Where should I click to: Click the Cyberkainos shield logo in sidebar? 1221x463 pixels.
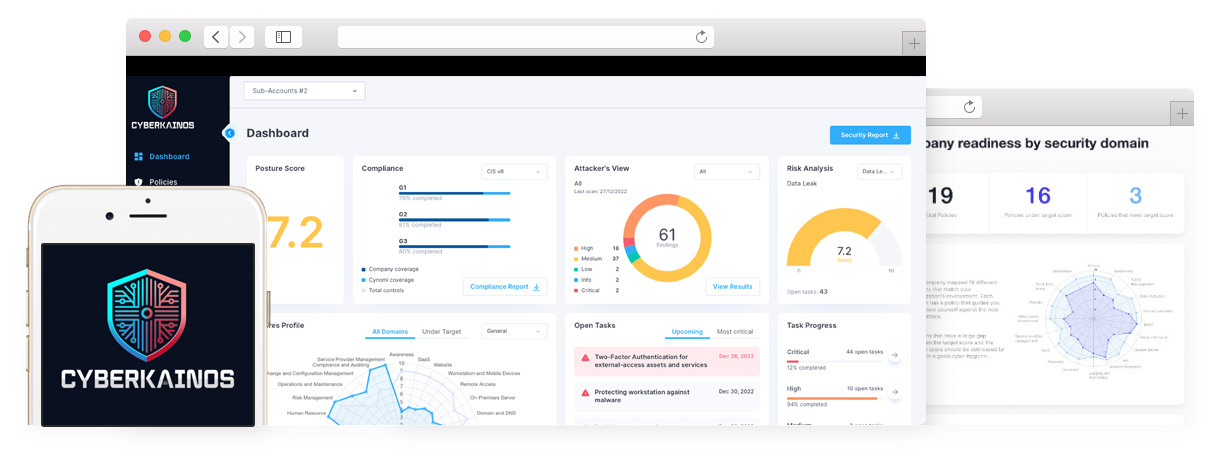[x=163, y=102]
